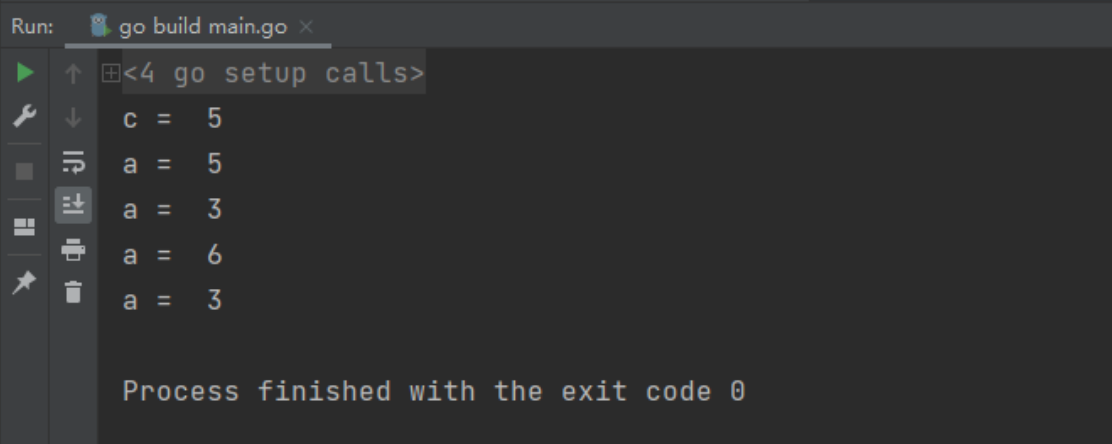The width and height of the screenshot is (1112, 444).
Task: Go up the stack trace arrow
Action: pyautogui.click(x=73, y=74)
